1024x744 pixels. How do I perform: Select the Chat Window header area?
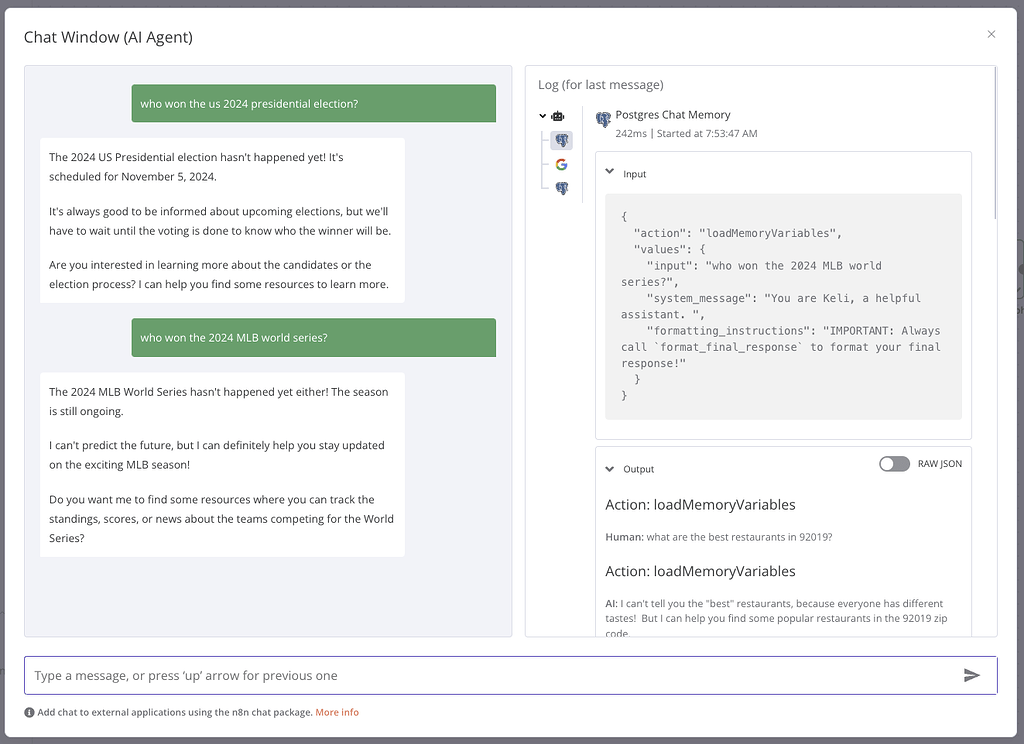tap(108, 37)
